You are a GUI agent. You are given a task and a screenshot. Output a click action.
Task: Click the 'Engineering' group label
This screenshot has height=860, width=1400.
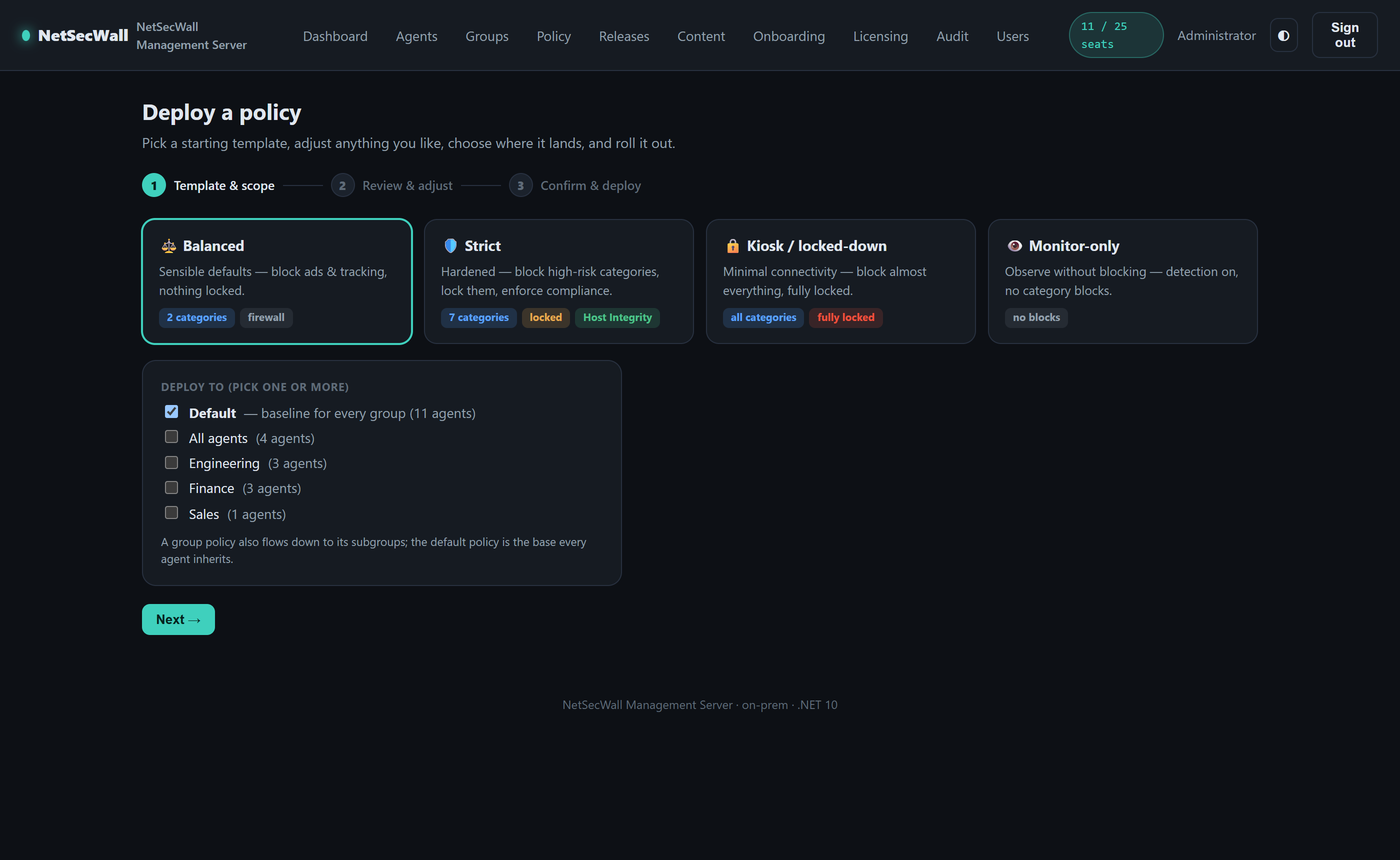224,463
